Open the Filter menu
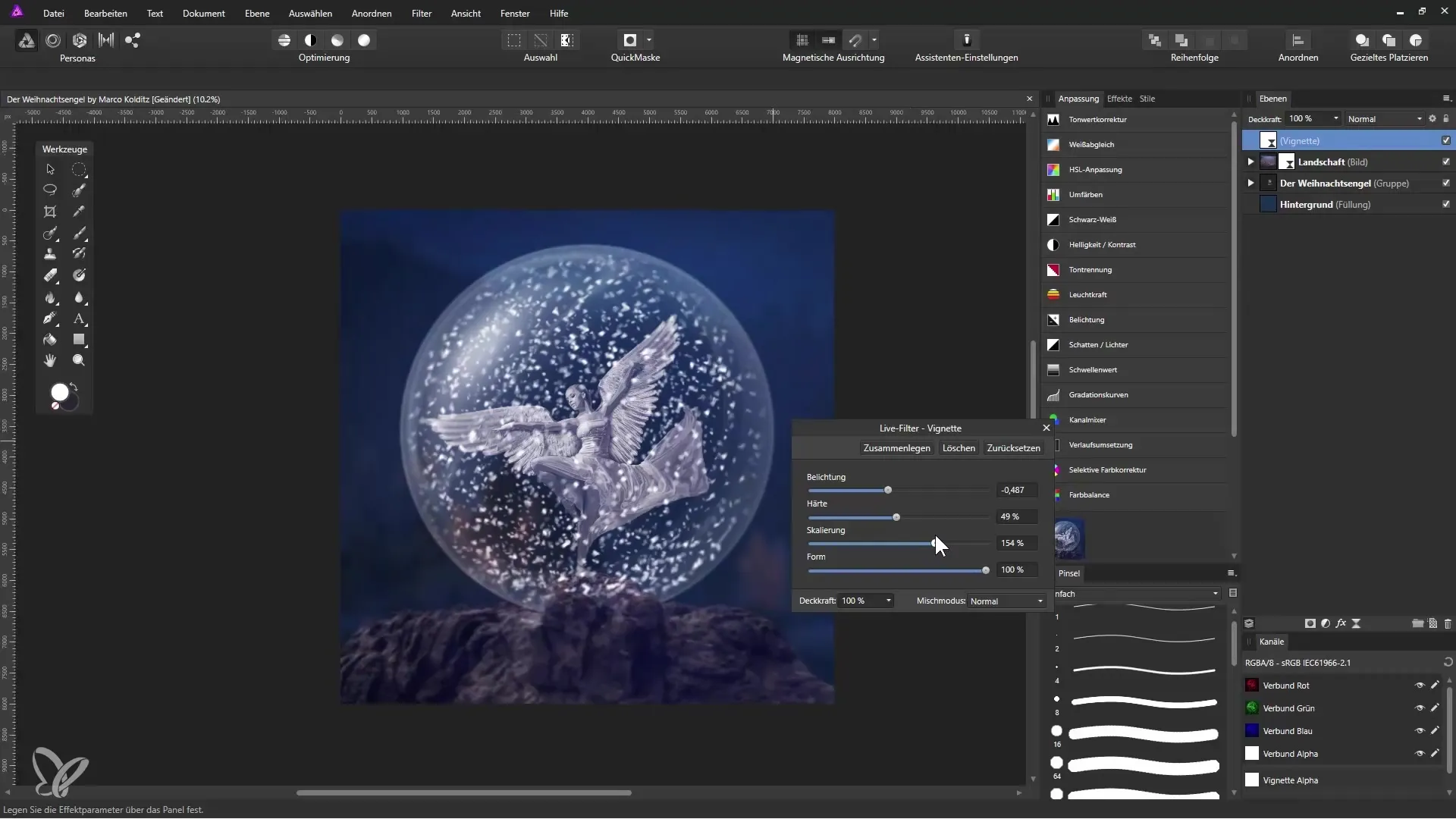 coord(422,14)
